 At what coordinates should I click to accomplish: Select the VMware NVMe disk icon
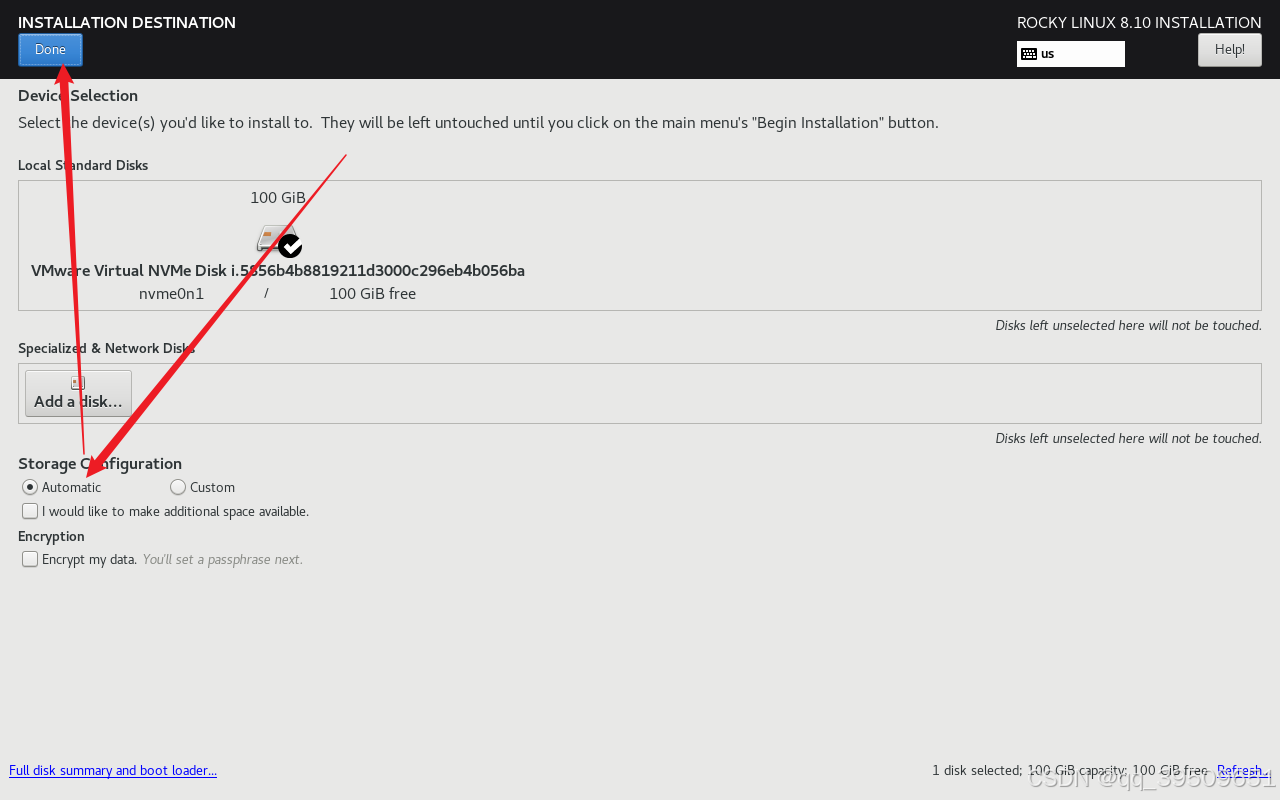pyautogui.click(x=278, y=240)
